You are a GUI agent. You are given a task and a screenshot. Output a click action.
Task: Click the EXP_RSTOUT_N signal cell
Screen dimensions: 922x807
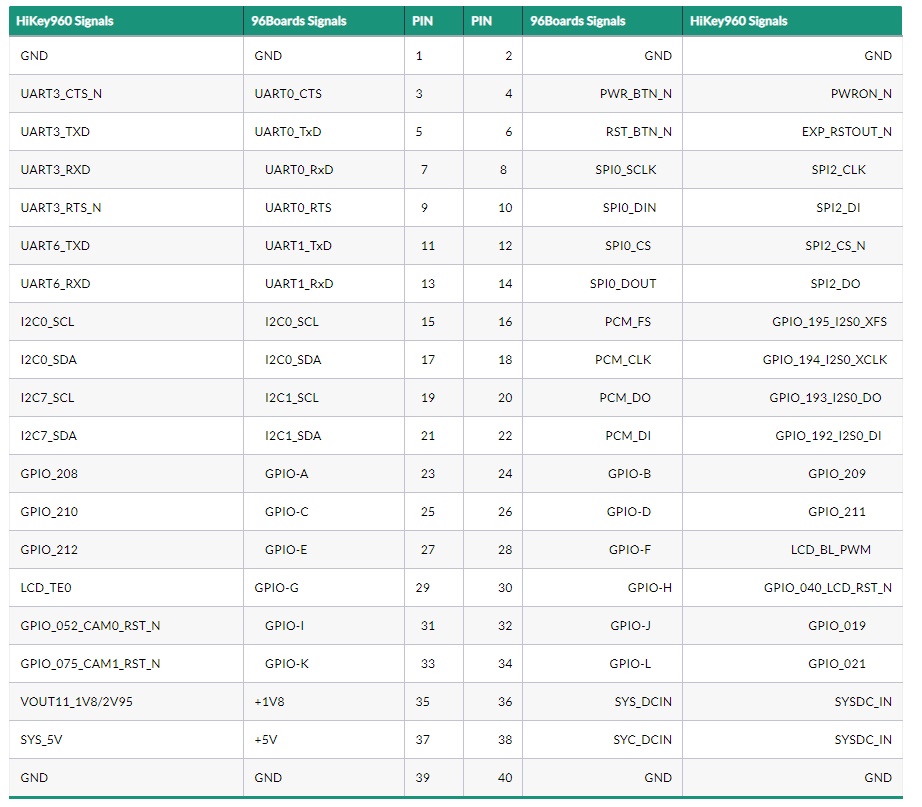(792, 132)
